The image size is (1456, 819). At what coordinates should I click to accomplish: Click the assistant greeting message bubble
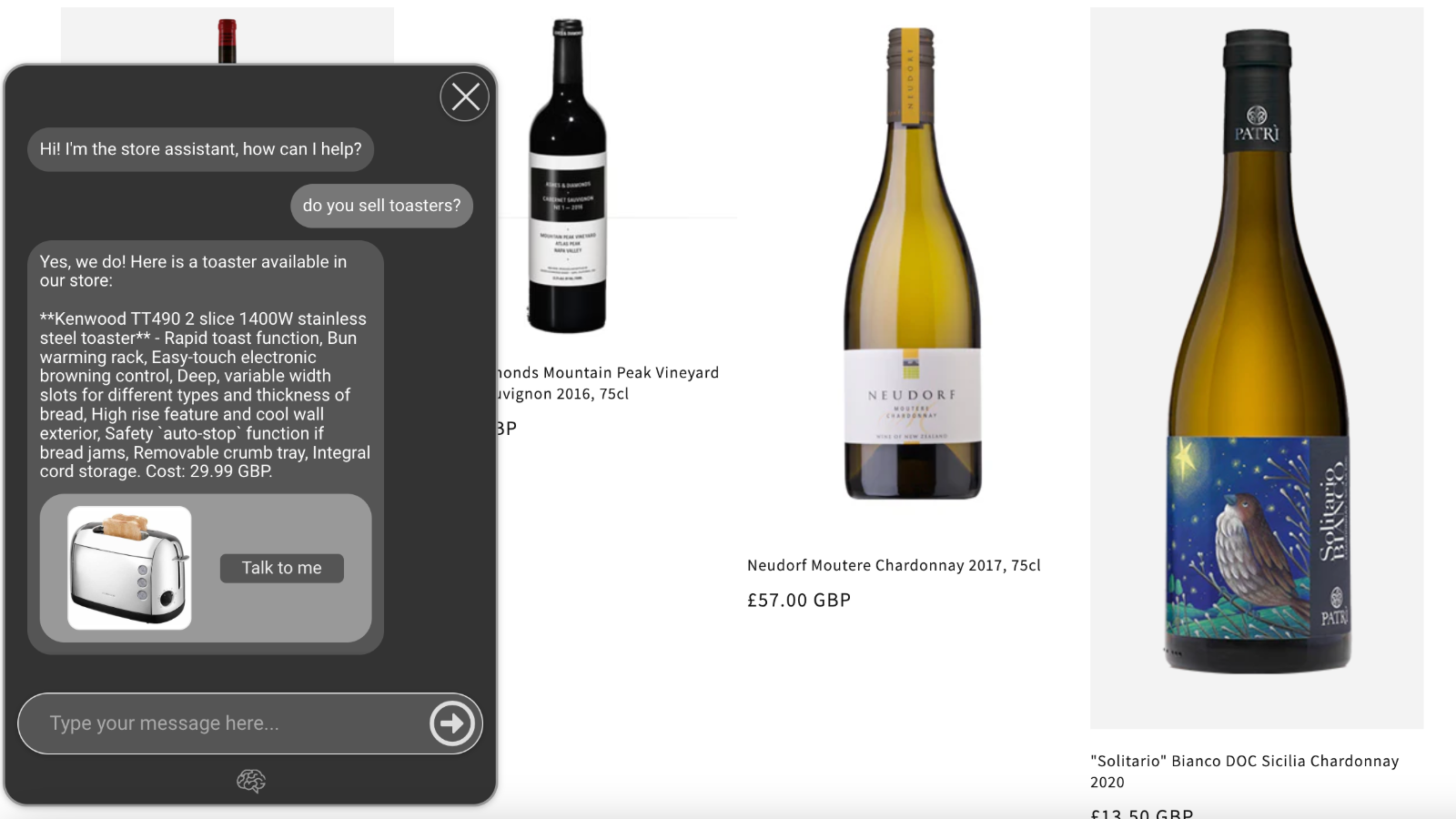coord(200,149)
